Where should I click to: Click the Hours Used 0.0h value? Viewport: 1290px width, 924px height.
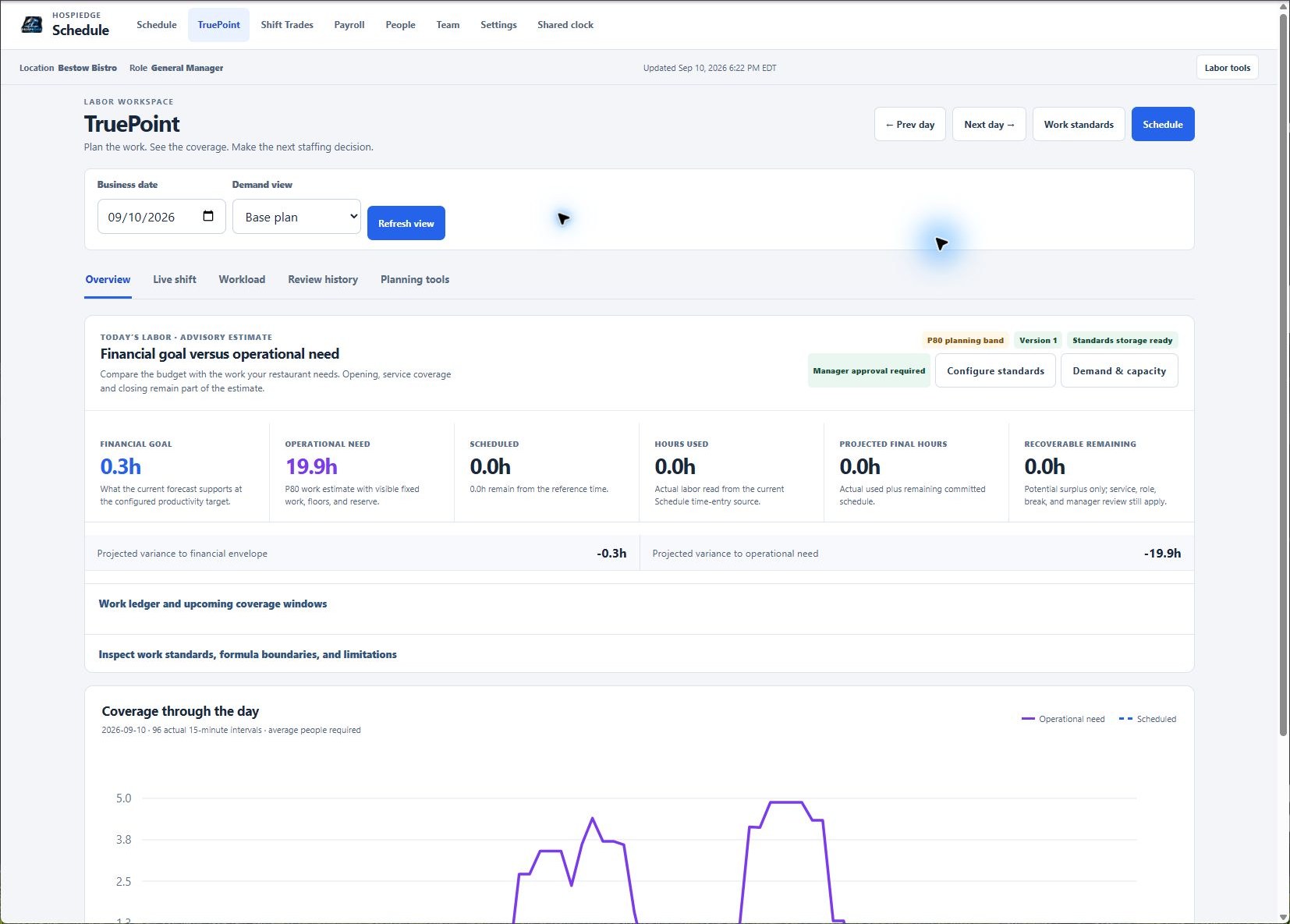[675, 467]
